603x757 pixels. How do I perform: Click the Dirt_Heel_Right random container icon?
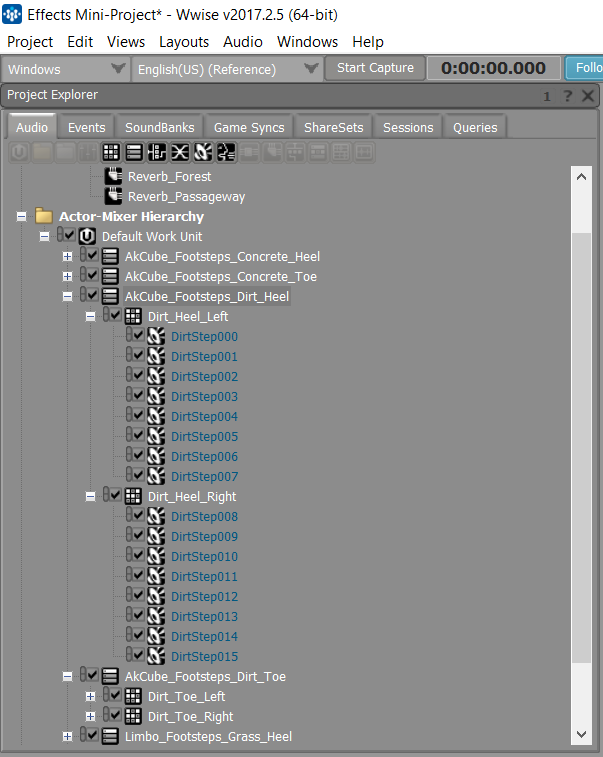tap(133, 496)
